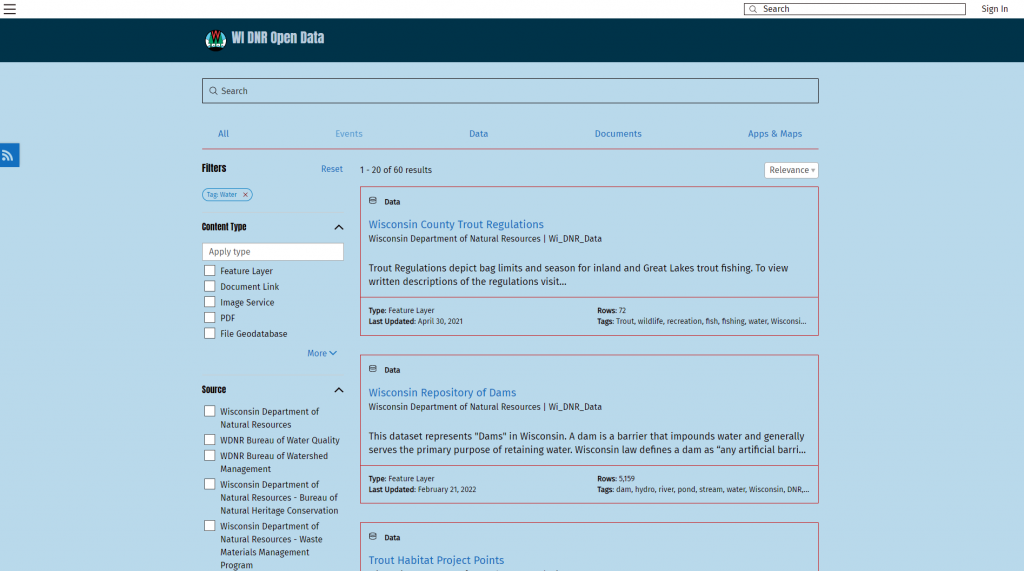Check the PDF checkbox
Viewport: 1024px width, 571px height.
[210, 318]
